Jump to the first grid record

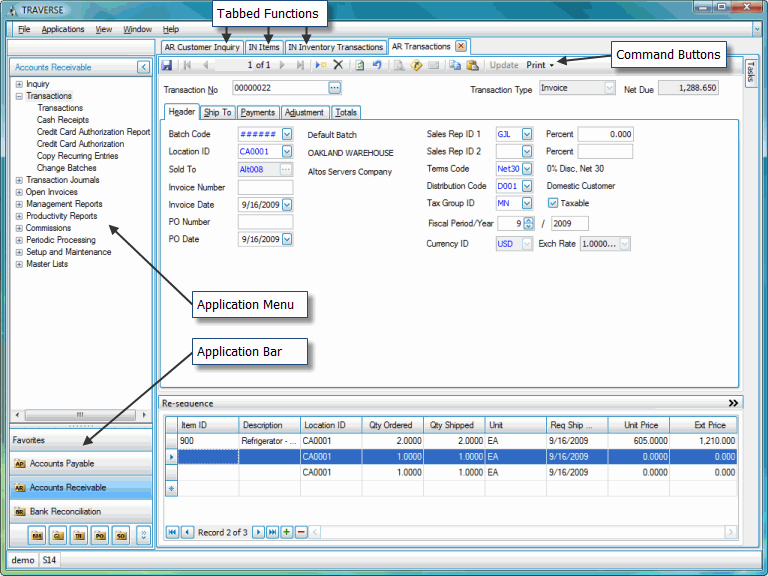tap(172, 532)
